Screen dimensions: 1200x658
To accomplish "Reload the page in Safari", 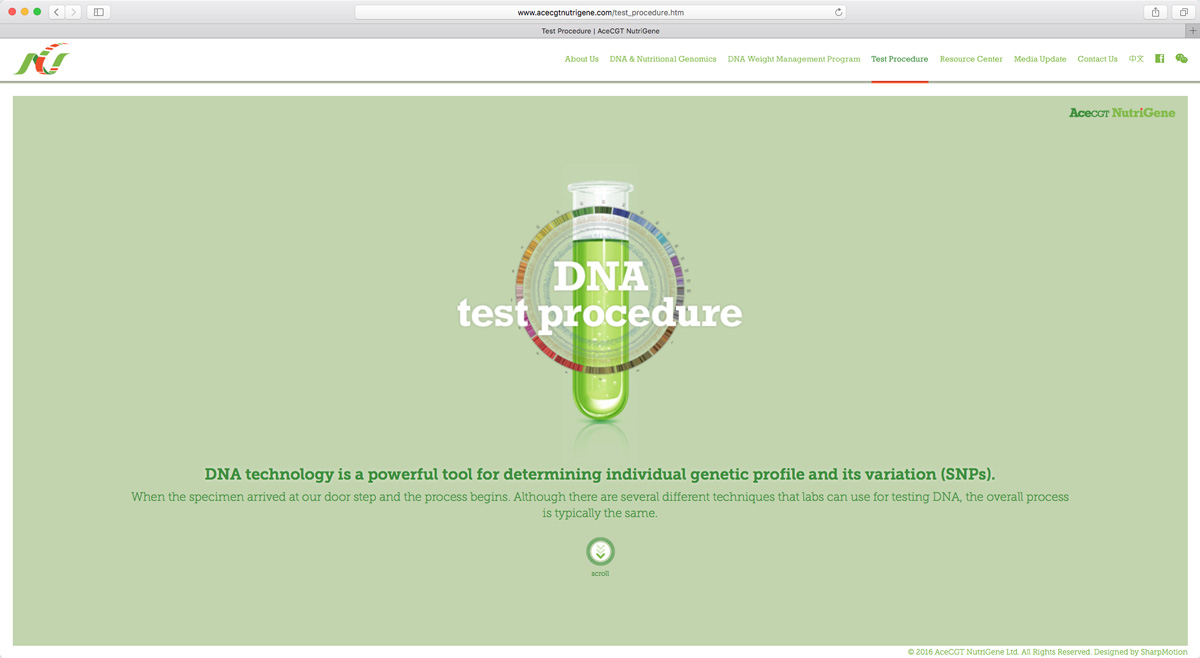I will coord(838,12).
